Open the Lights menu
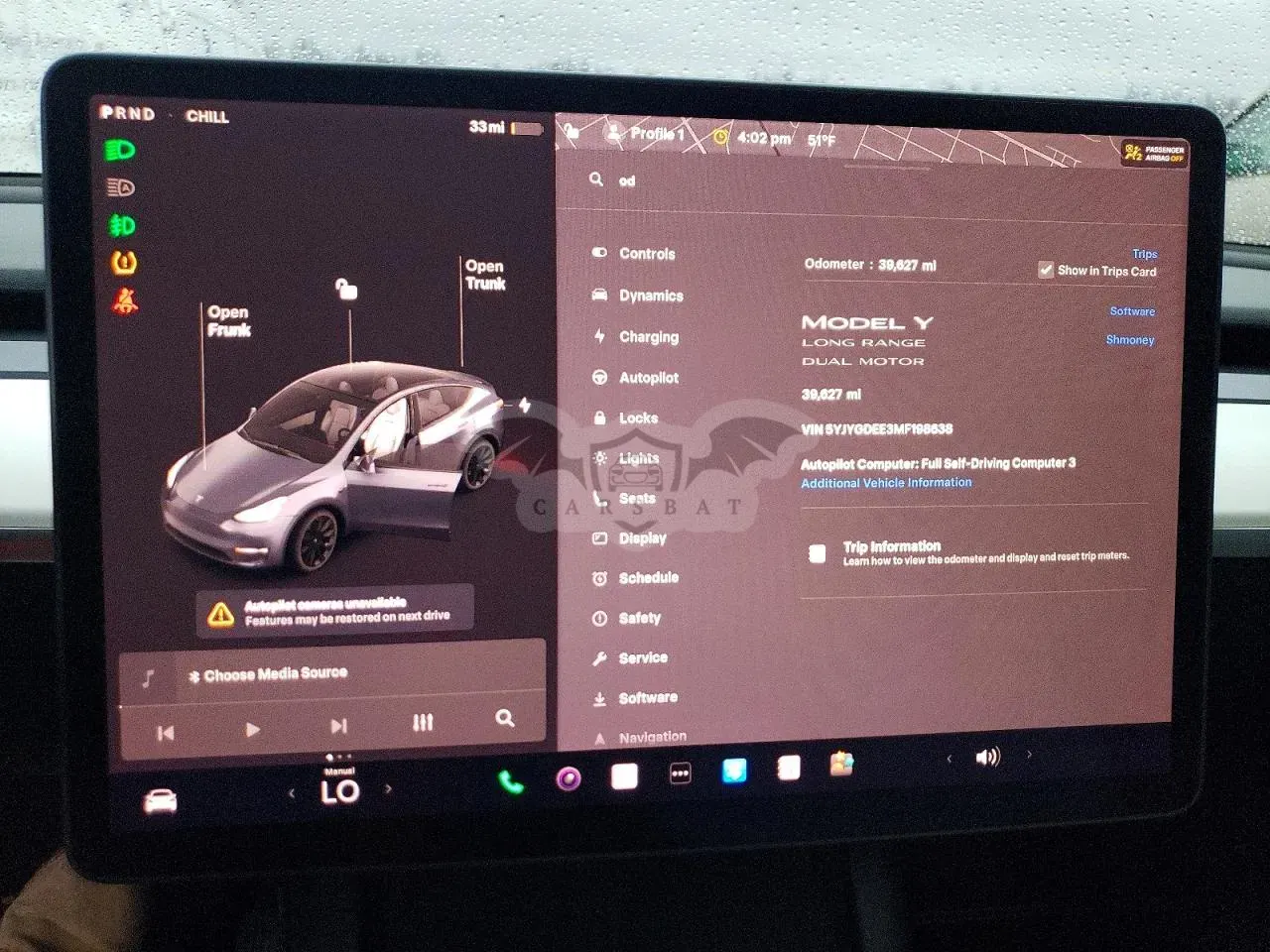 [x=625, y=458]
